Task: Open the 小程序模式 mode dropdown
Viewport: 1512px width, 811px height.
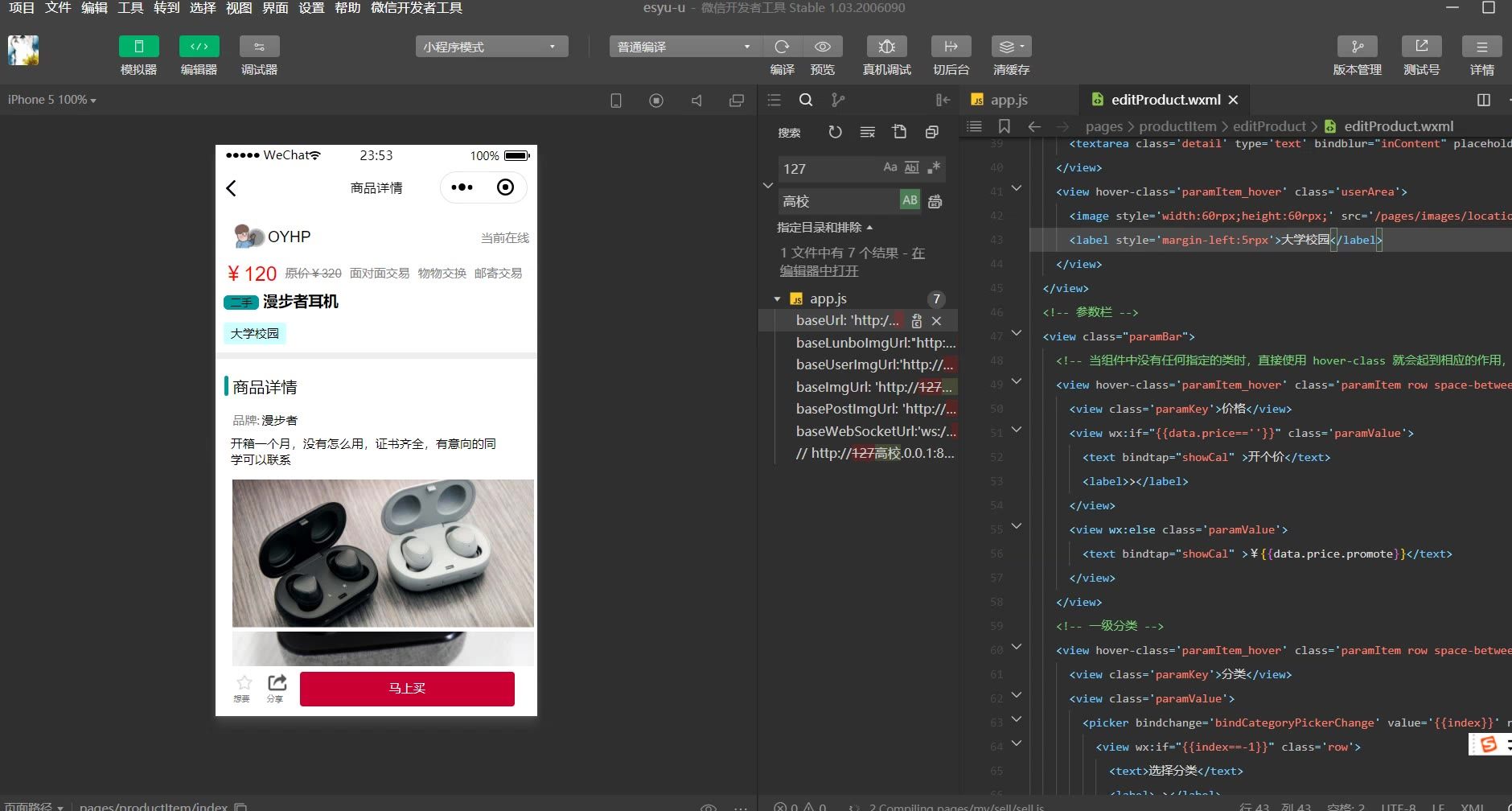Action: 491,47
